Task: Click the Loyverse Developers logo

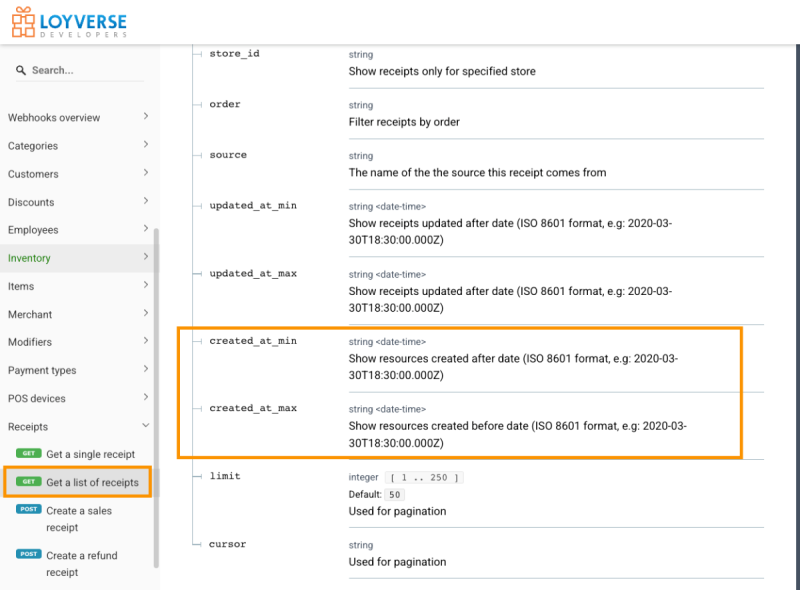Action: (69, 22)
